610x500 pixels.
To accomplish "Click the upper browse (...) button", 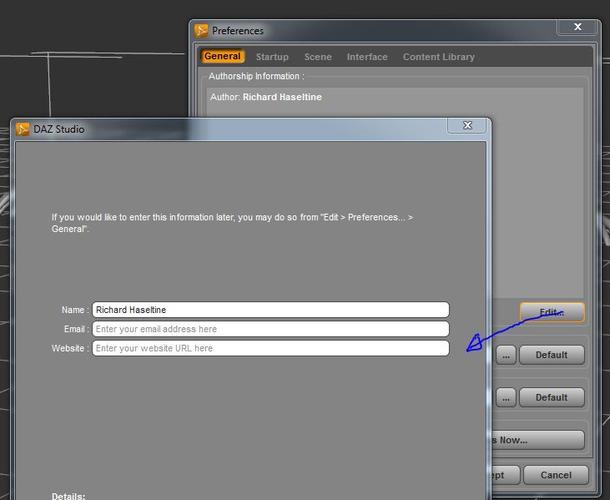I will [x=505, y=355].
